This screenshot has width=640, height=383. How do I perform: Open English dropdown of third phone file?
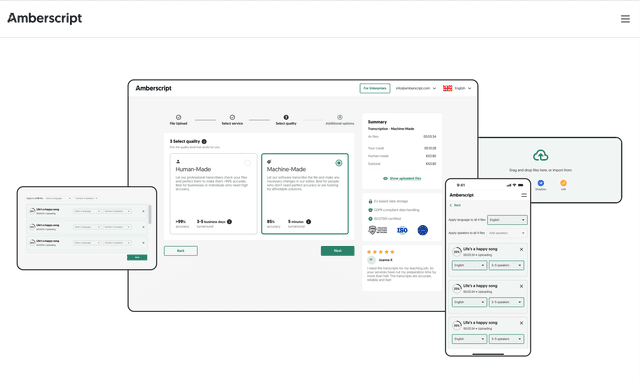(x=469, y=339)
